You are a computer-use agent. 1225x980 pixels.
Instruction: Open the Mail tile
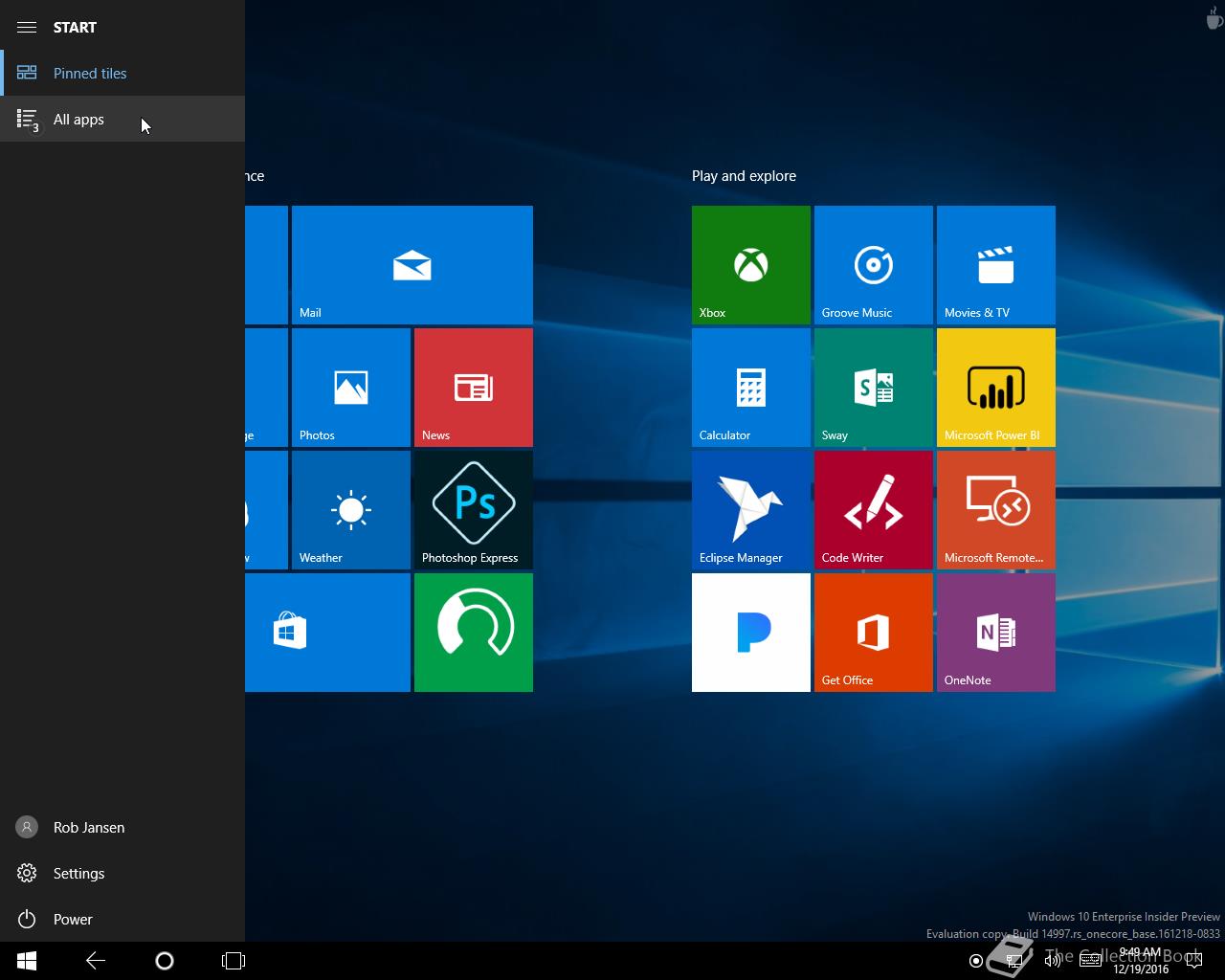point(412,265)
